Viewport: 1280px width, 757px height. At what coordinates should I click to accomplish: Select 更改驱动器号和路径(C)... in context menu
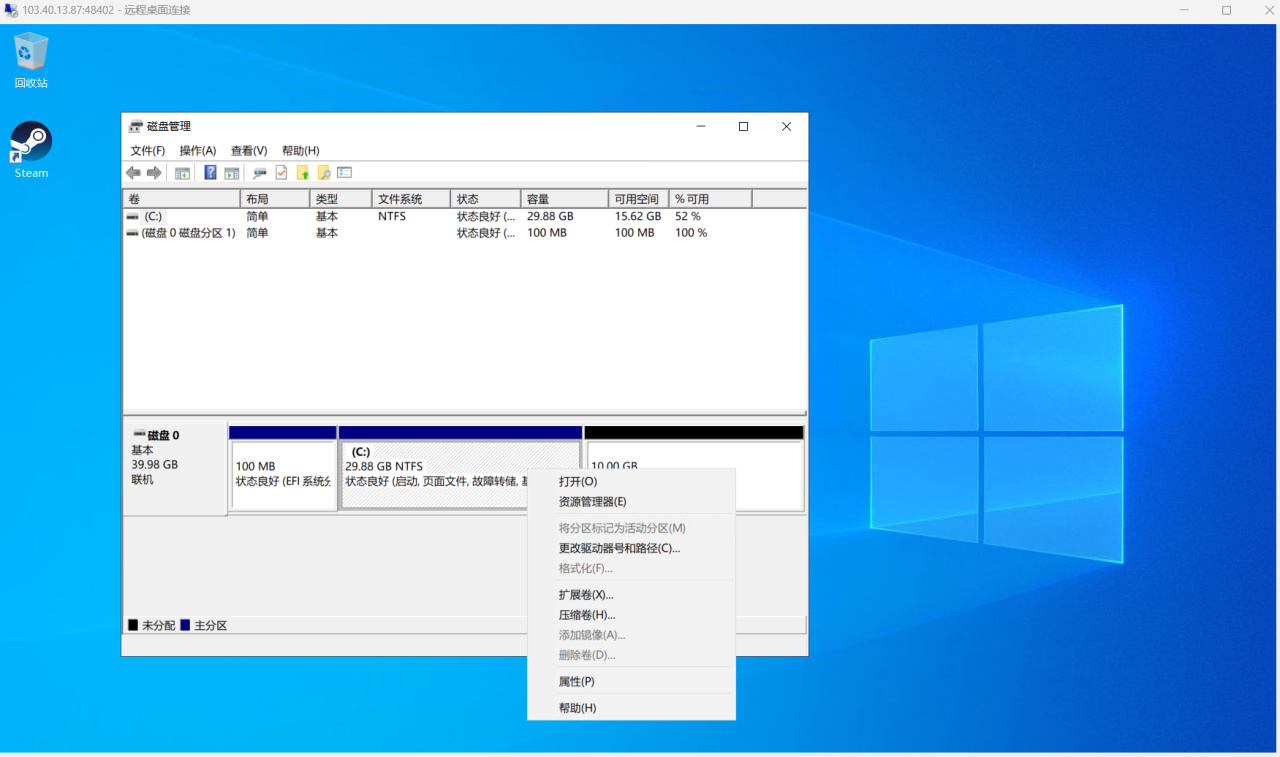(619, 548)
